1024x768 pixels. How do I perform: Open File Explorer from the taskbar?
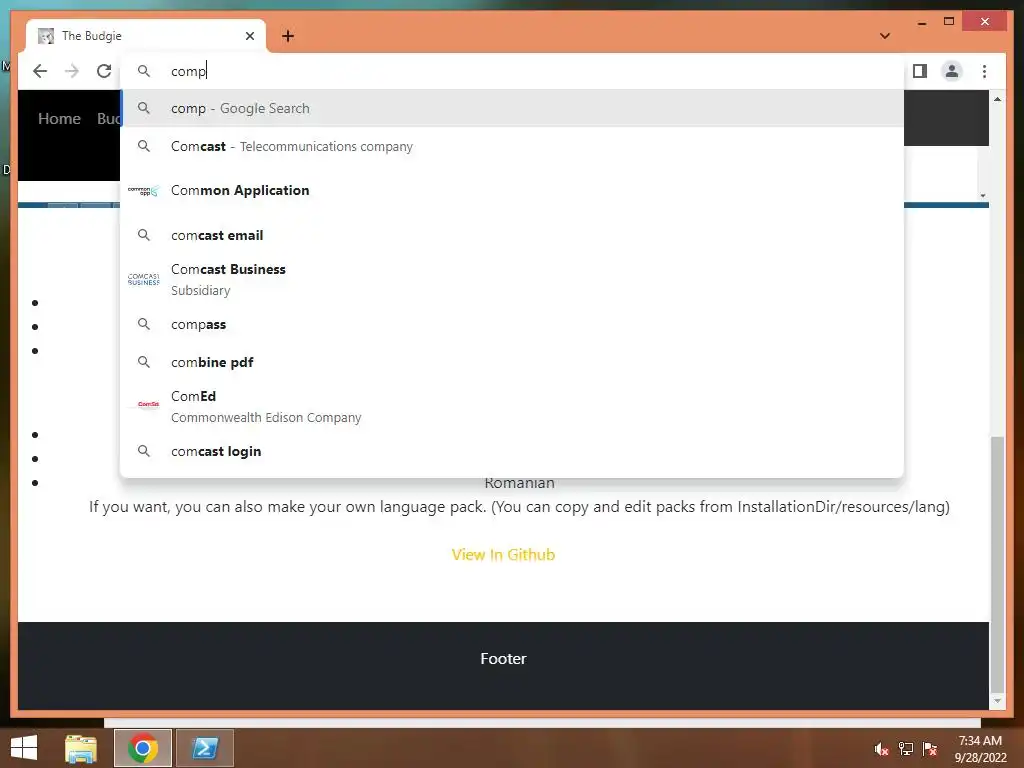(x=81, y=748)
